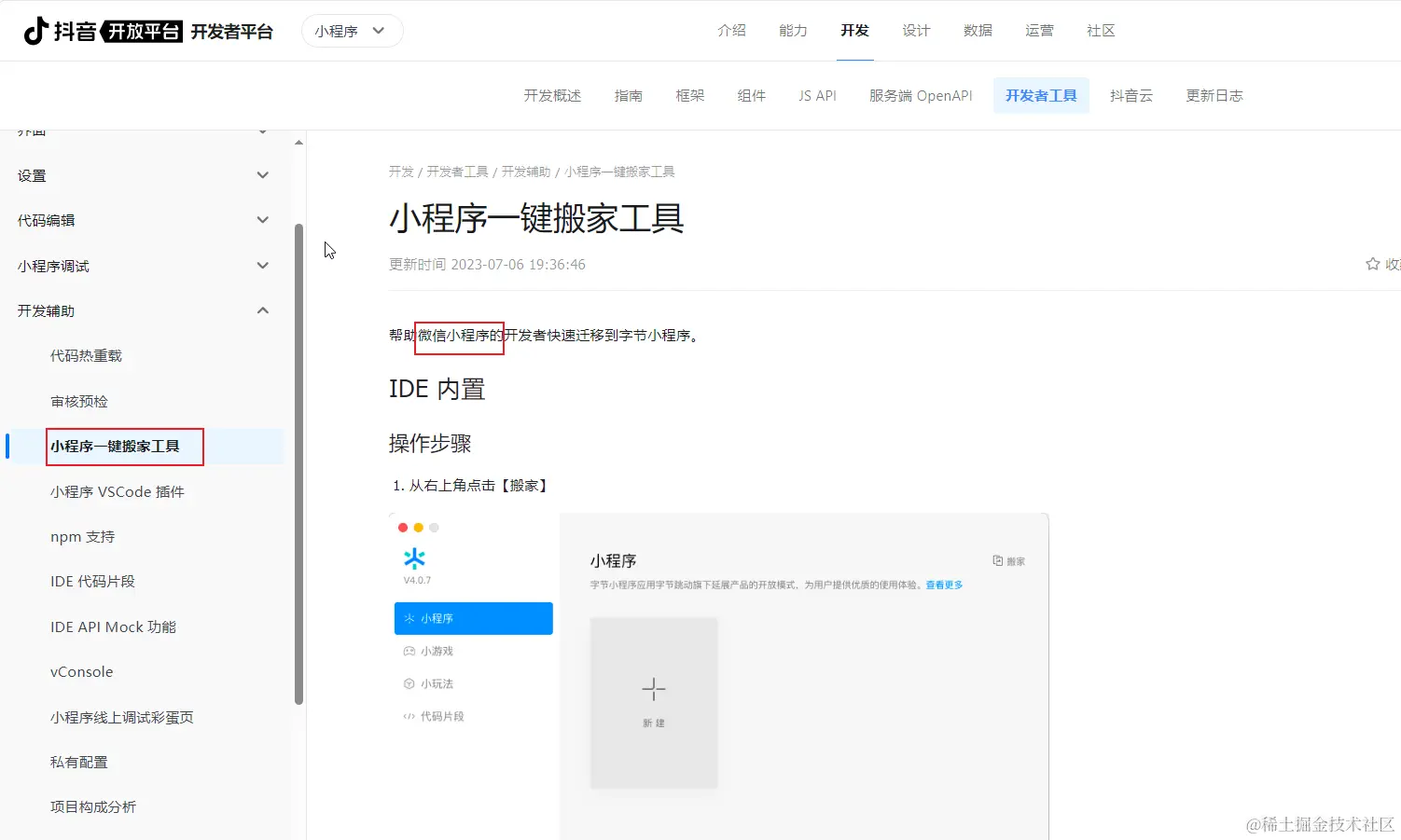Select the 开发者工具 tab
This screenshot has width=1401, height=840.
click(x=1041, y=96)
